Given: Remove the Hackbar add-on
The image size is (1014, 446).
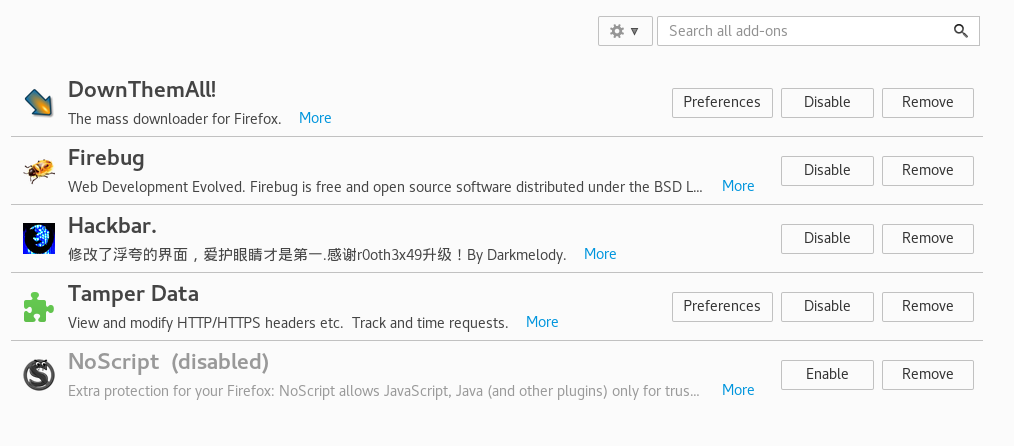Looking at the screenshot, I should point(927,239).
